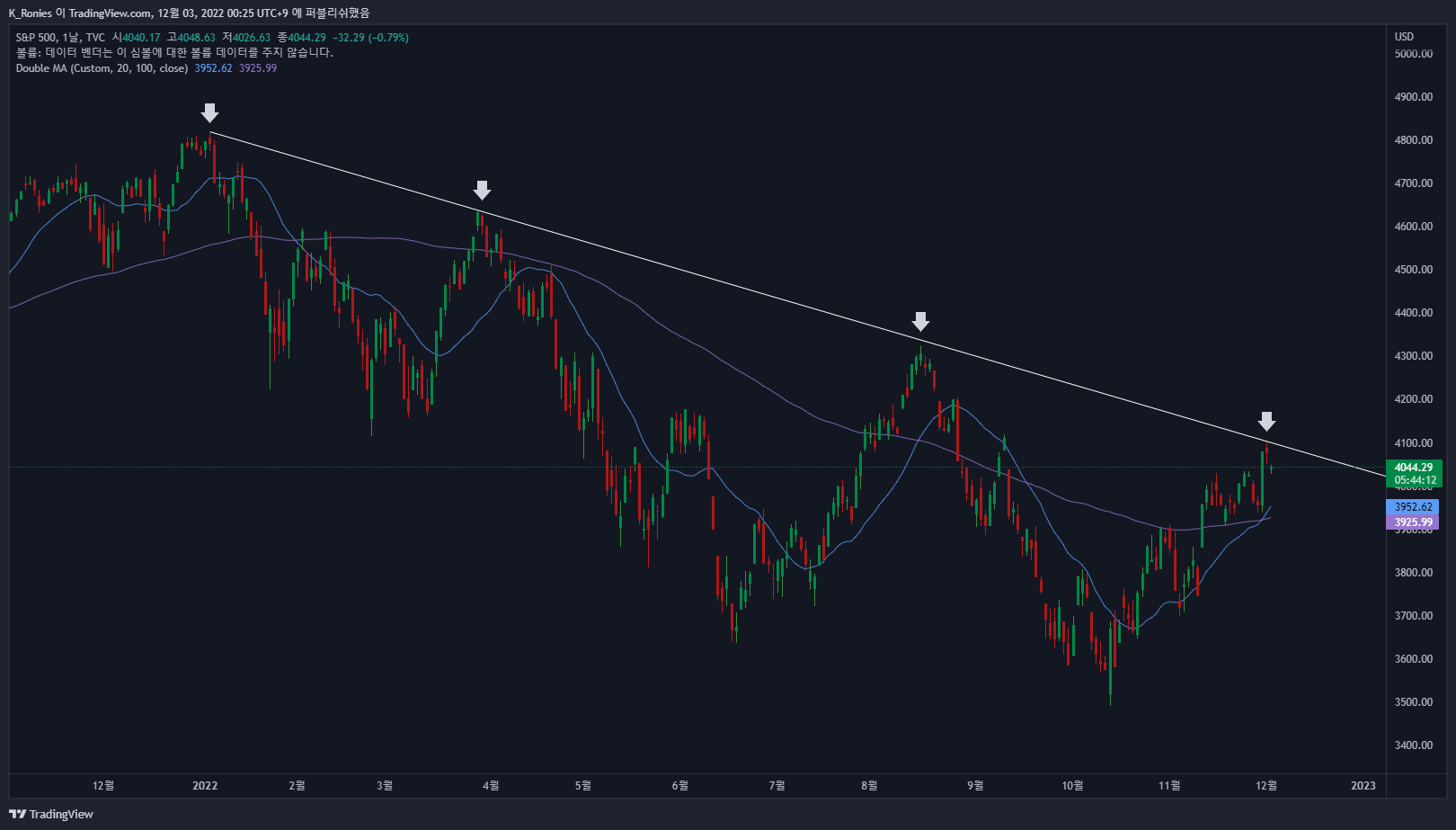Click 3952.62 value in Double MA legend
The width and height of the screenshot is (1456, 830).
pos(213,68)
